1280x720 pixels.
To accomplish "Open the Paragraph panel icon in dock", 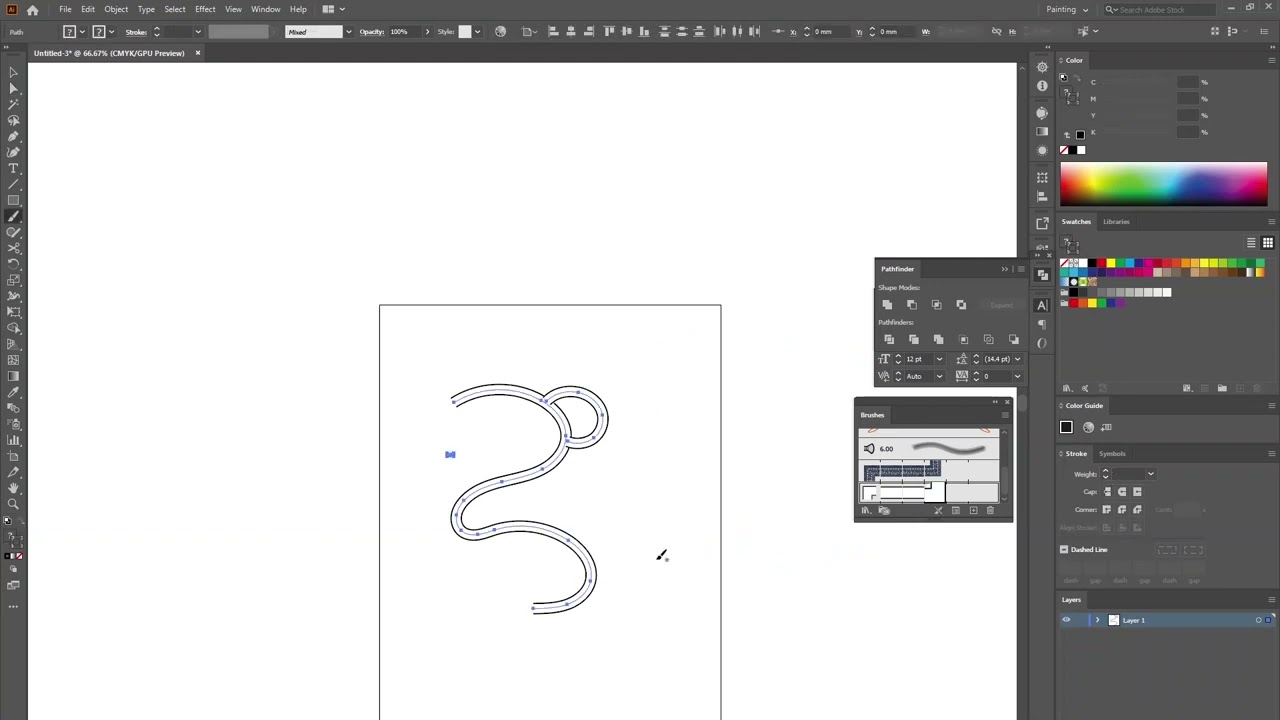I will 1042,324.
